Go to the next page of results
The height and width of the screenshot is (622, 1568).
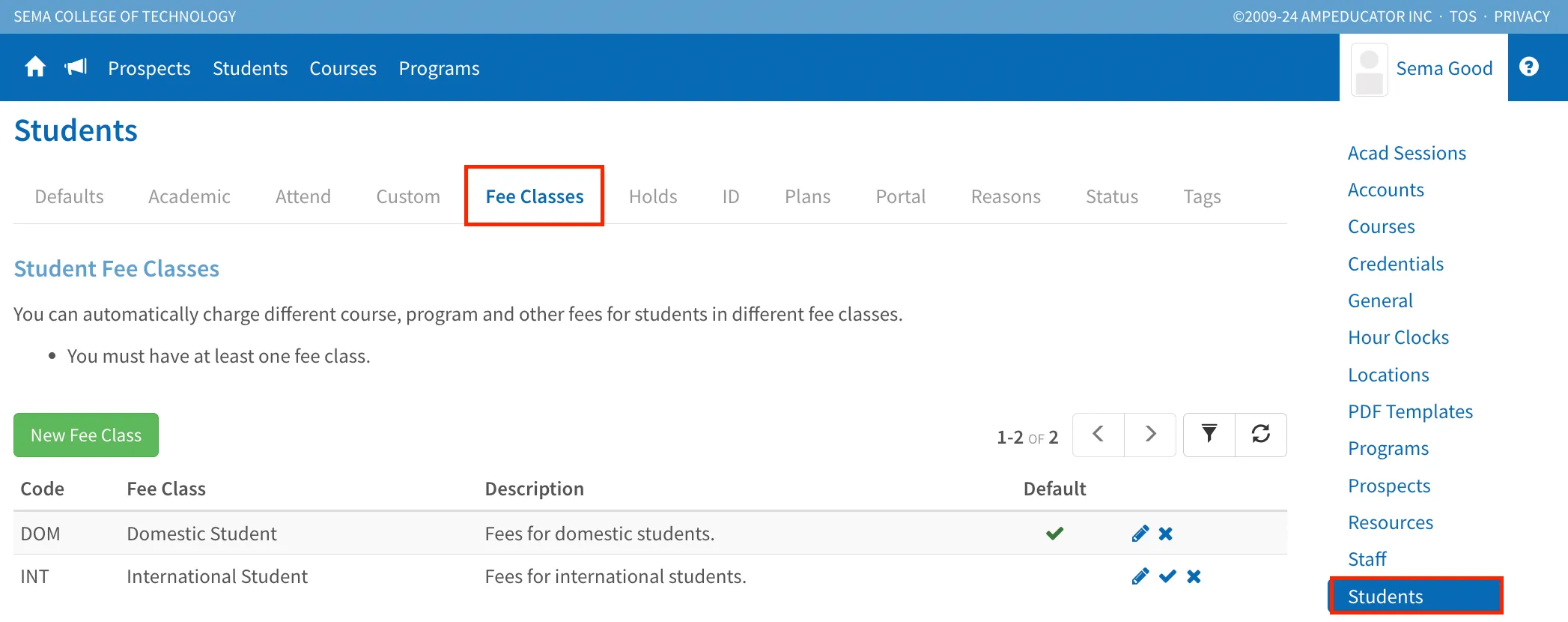[x=1150, y=435]
